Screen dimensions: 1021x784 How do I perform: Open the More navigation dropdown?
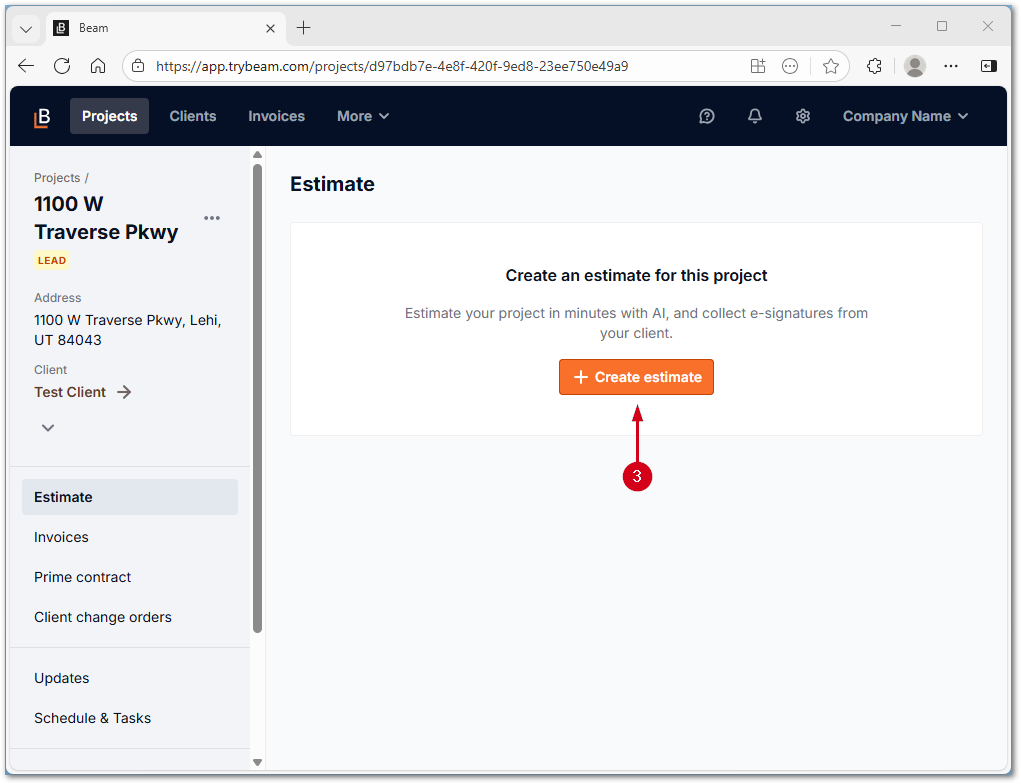click(x=362, y=116)
